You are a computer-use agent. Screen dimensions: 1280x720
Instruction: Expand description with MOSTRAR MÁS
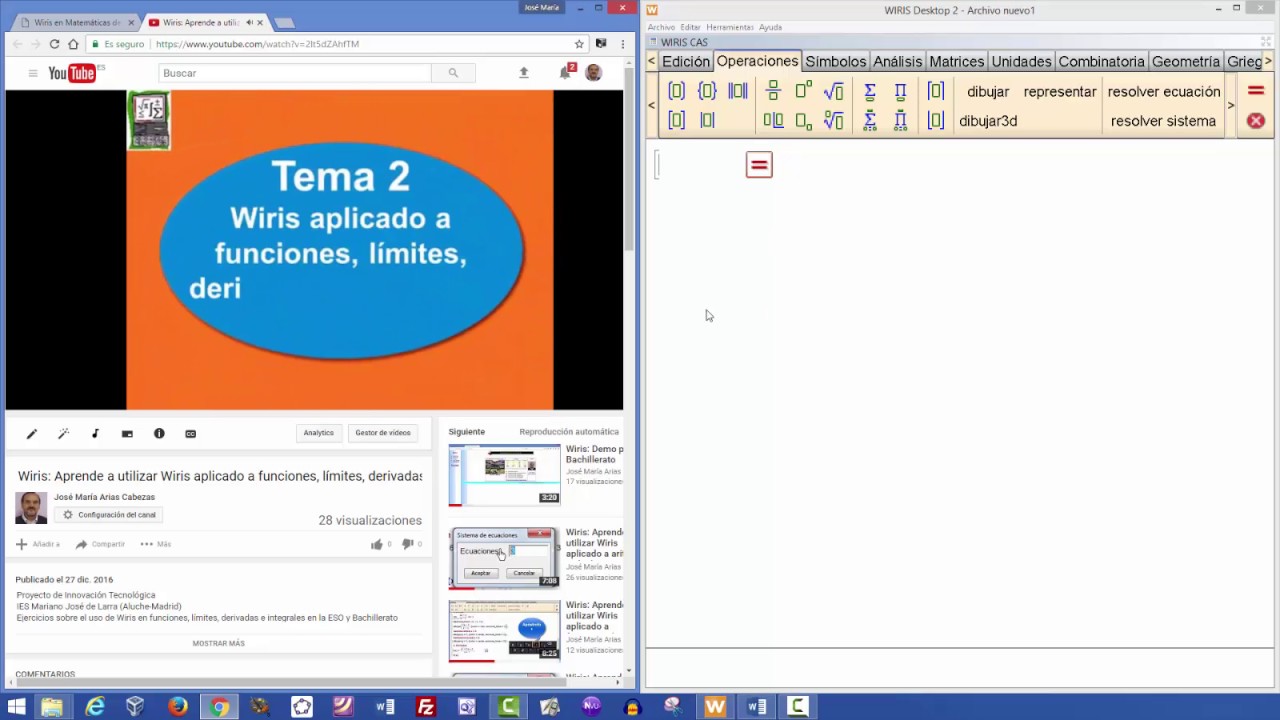click(218, 643)
